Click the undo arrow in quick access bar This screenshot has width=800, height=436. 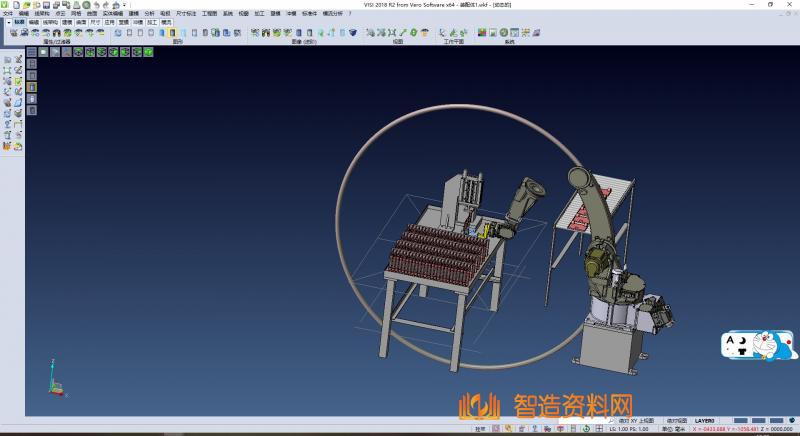(x=96, y=5)
